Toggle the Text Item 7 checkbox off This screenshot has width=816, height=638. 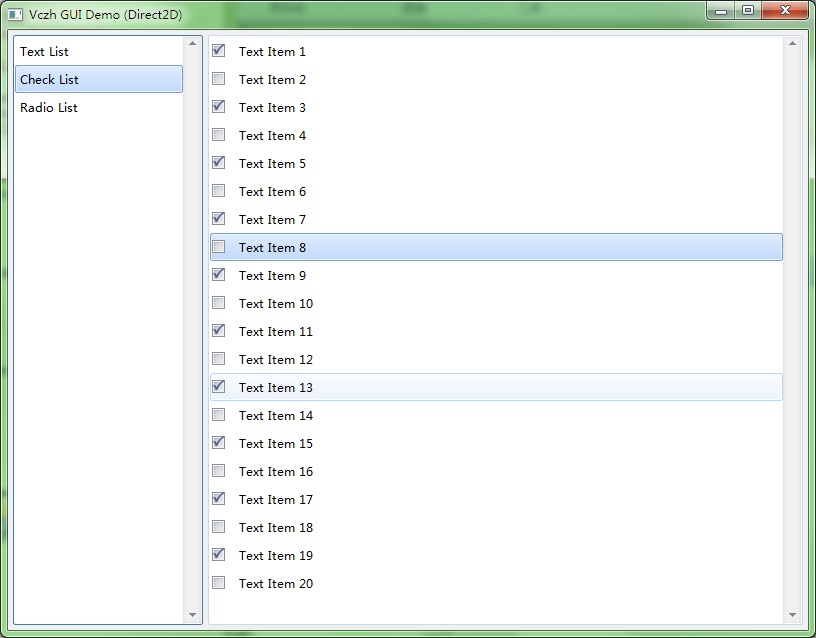[x=219, y=219]
